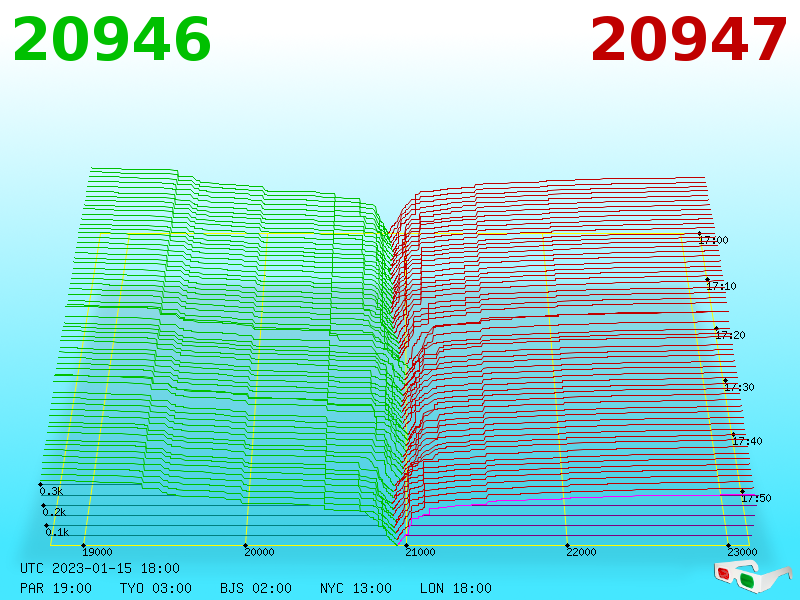The height and width of the screenshot is (600, 800).
Task: Click the 17:20 time axis label
Action: (x=730, y=335)
